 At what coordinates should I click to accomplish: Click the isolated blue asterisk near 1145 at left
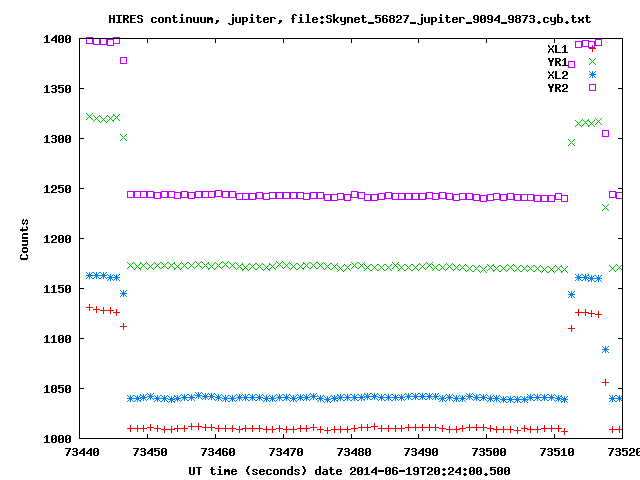[123, 293]
